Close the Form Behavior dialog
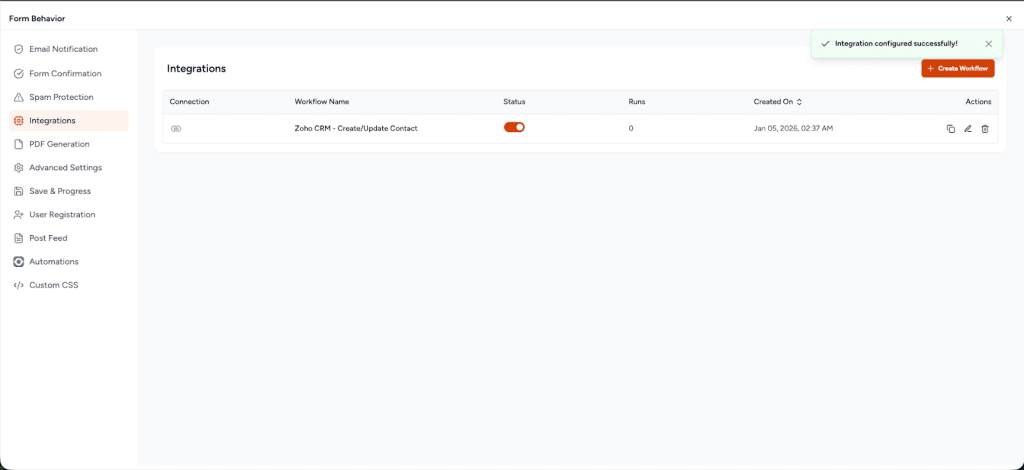1024x470 pixels. point(1008,19)
